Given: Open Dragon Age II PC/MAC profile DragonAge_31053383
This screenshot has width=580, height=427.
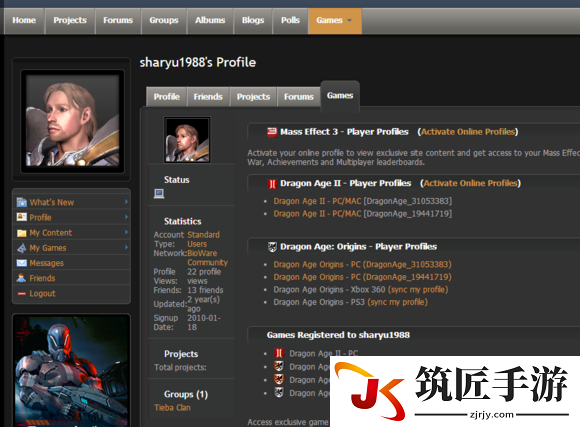Looking at the screenshot, I should [x=362, y=201].
